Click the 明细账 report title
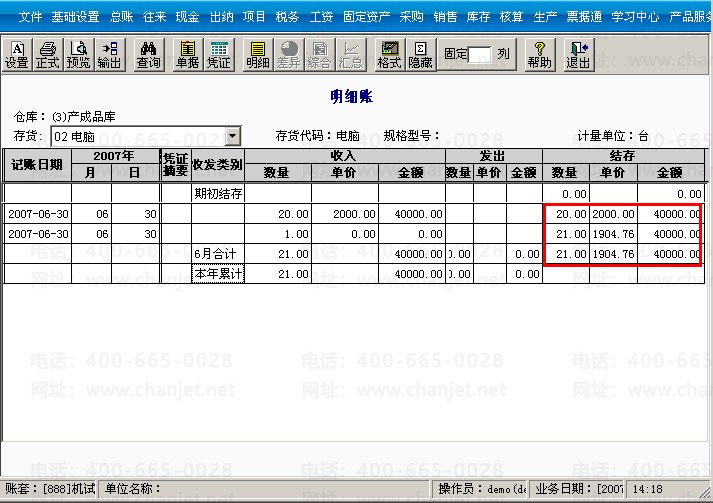This screenshot has width=713, height=503. tap(351, 96)
